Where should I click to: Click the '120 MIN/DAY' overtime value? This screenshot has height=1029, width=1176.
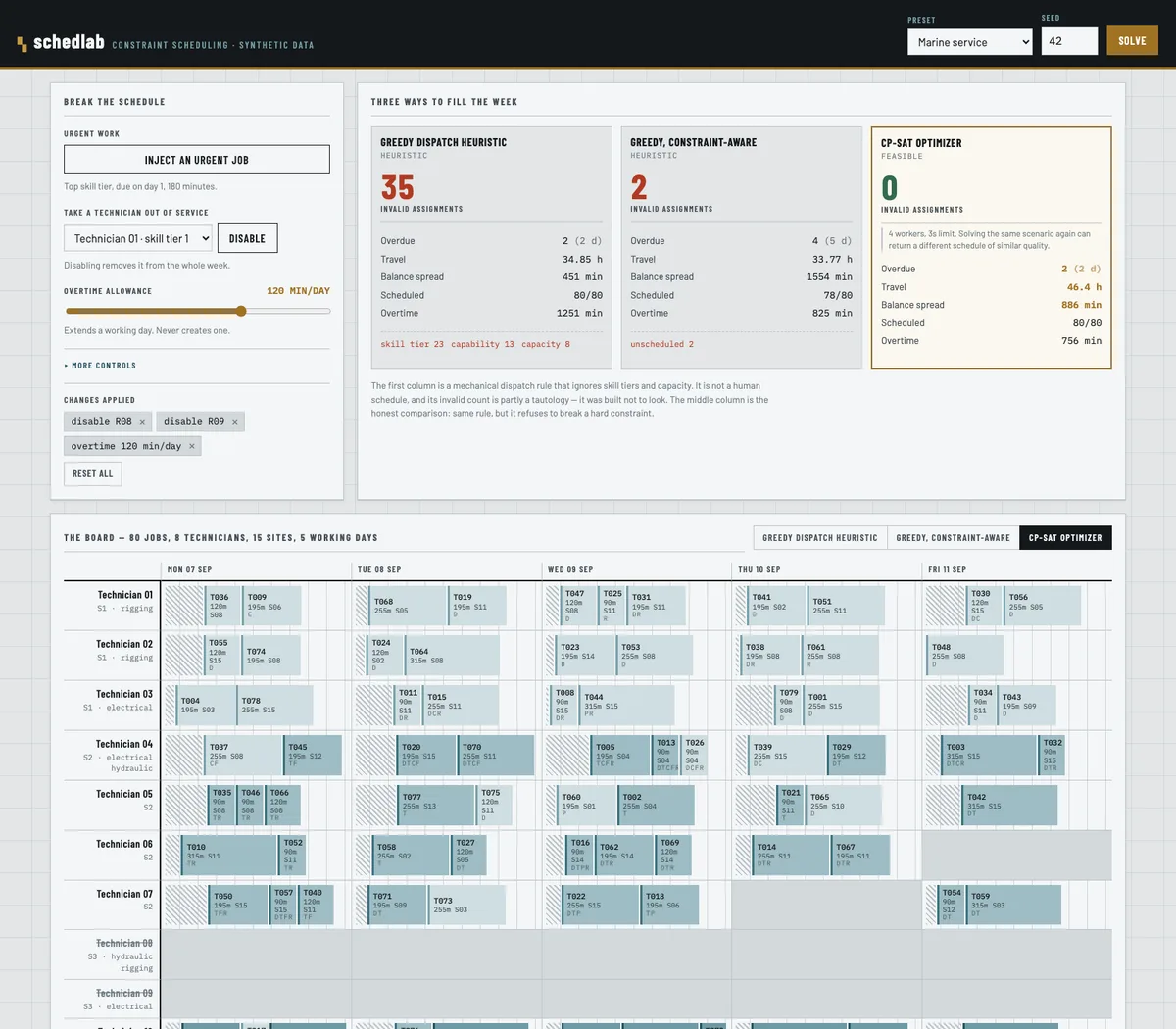(298, 291)
